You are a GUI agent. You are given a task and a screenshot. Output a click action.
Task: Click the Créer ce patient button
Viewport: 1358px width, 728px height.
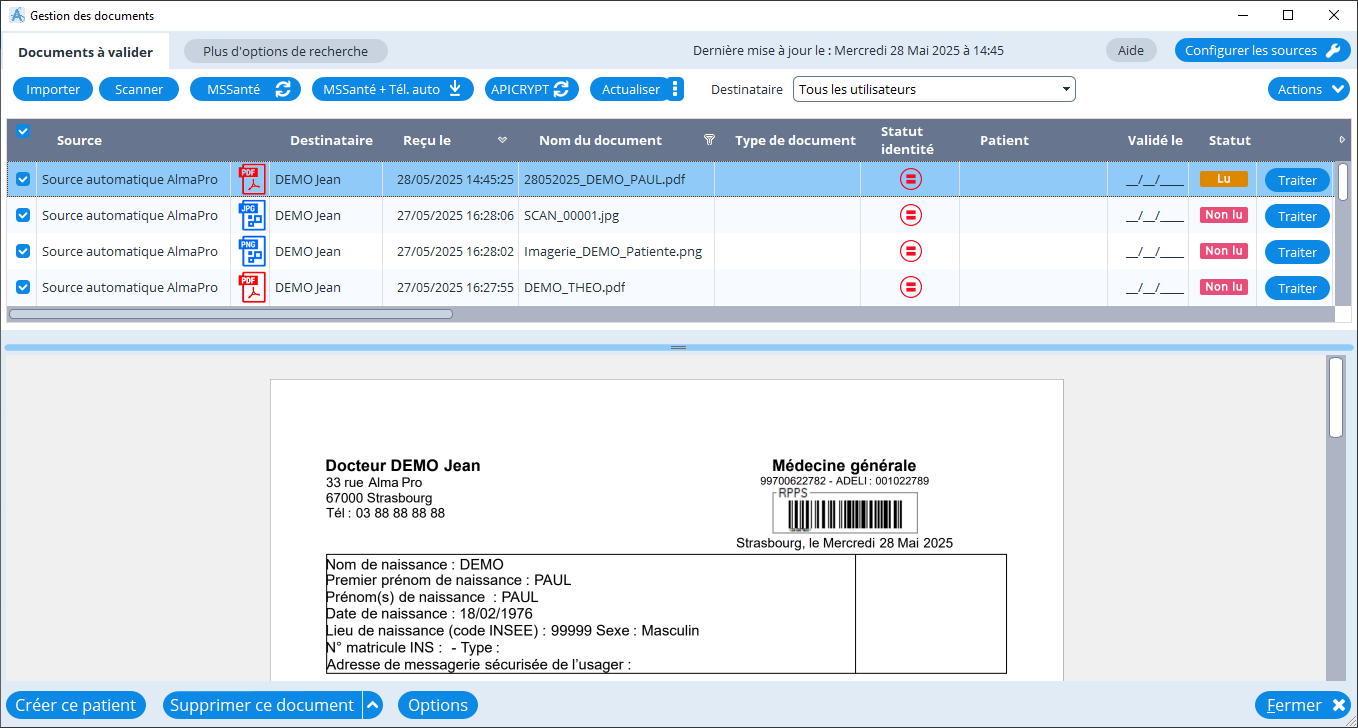tap(76, 706)
